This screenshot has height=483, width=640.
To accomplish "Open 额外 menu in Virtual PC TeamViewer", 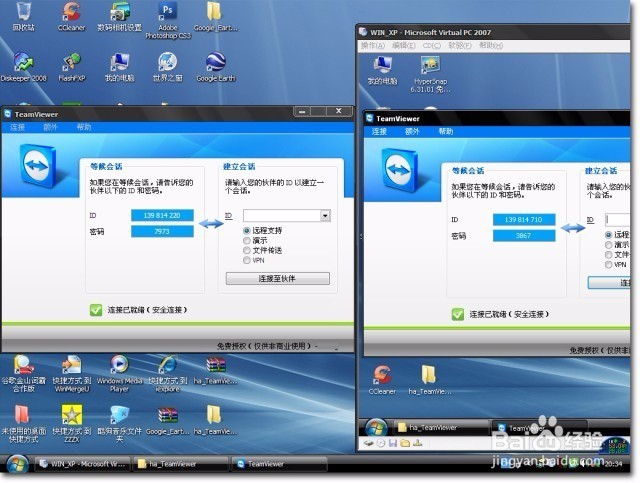I will click(x=412, y=131).
